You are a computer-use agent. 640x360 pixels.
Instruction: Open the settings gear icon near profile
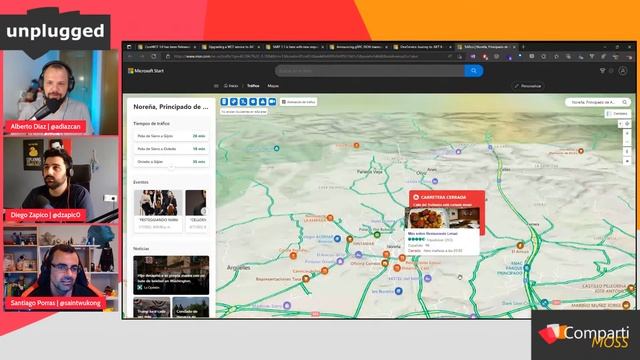tap(611, 71)
